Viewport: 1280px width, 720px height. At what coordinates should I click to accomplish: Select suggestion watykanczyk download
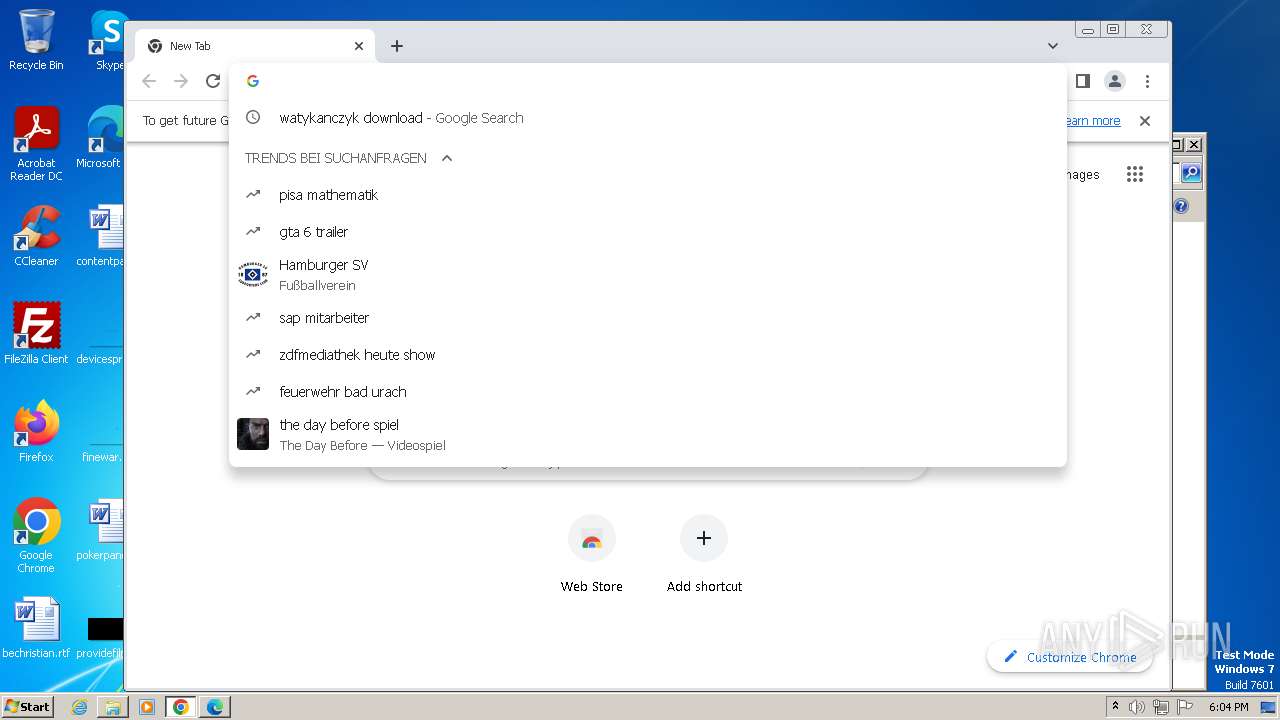coord(648,118)
